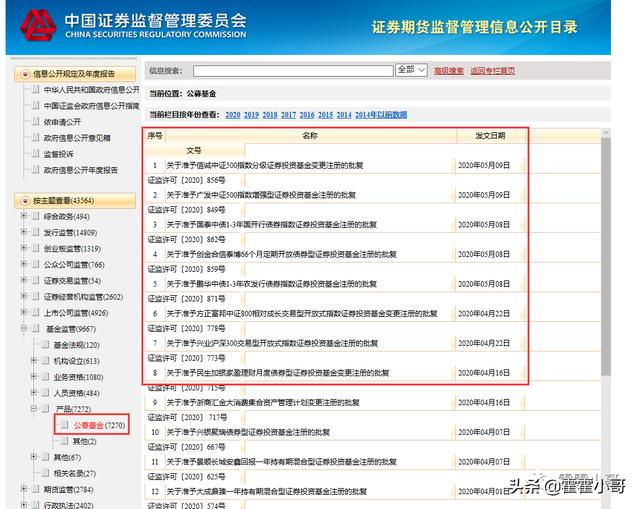Open the 高级搜索 link
The width and height of the screenshot is (640, 509).
point(449,71)
